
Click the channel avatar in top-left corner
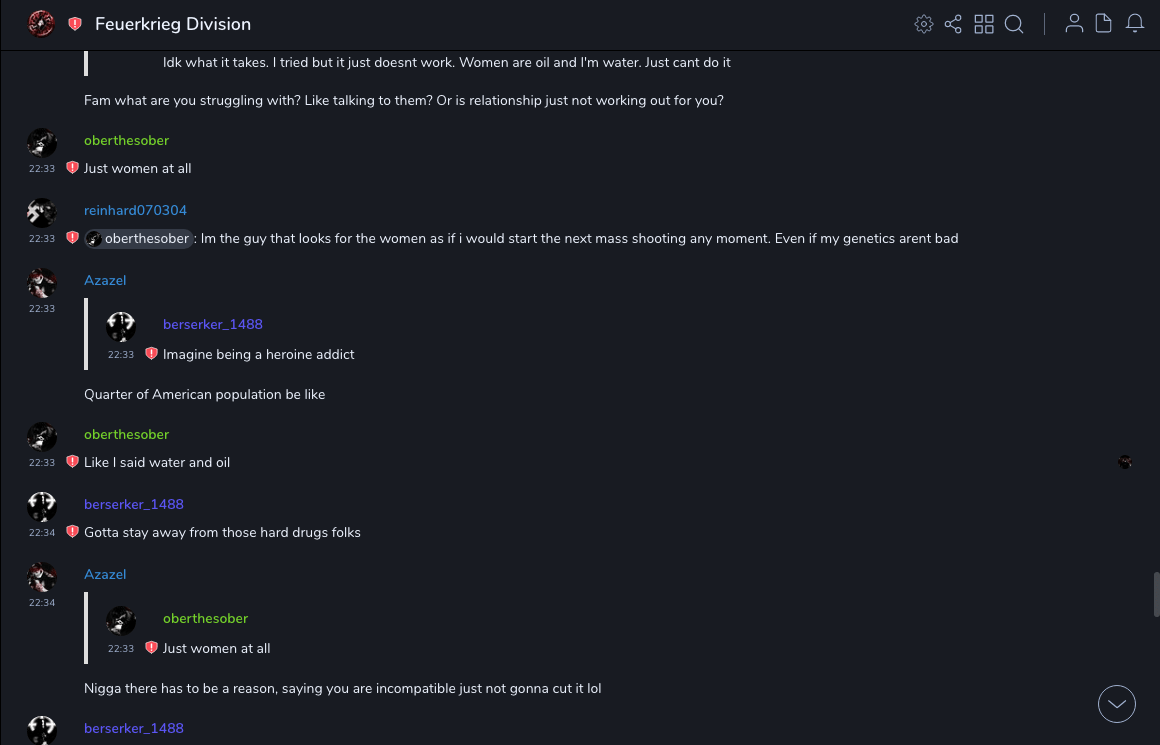click(x=41, y=24)
